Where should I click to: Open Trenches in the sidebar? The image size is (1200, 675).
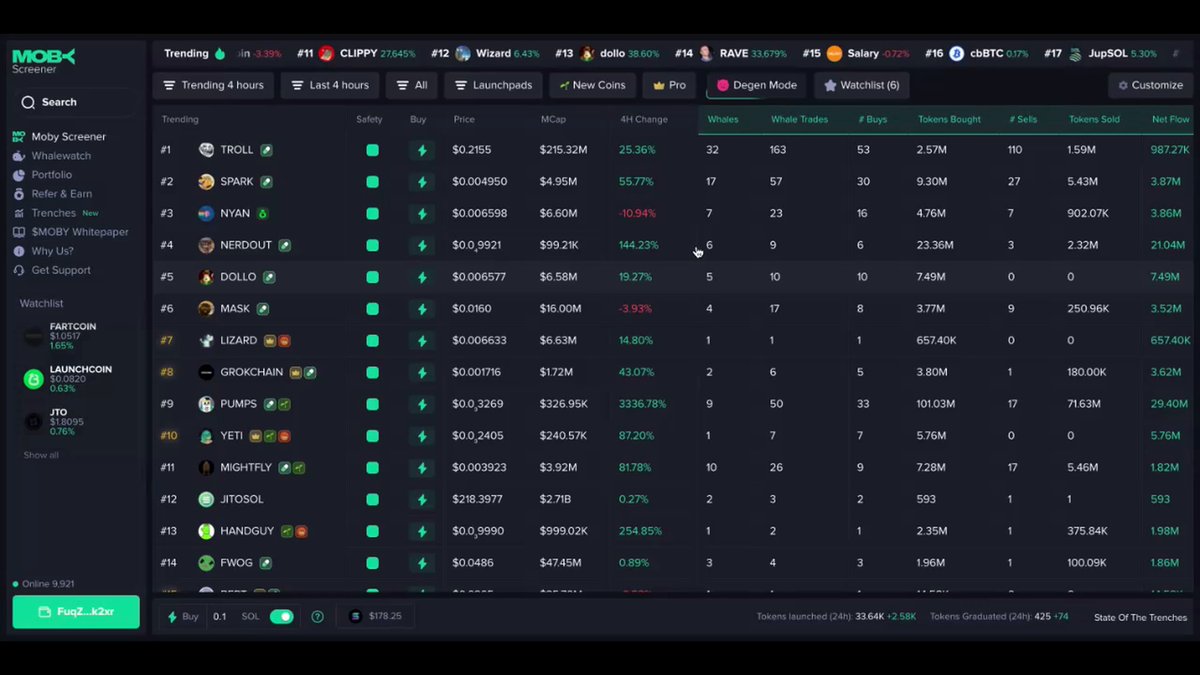pyautogui.click(x=56, y=213)
